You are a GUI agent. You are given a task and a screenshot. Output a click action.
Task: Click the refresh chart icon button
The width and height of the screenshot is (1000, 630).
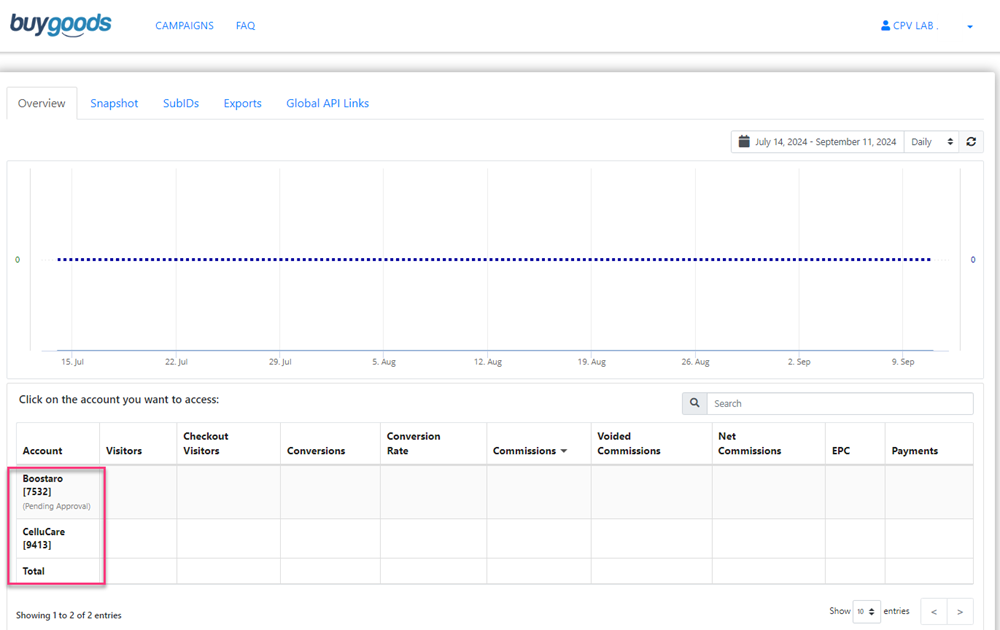pos(971,142)
